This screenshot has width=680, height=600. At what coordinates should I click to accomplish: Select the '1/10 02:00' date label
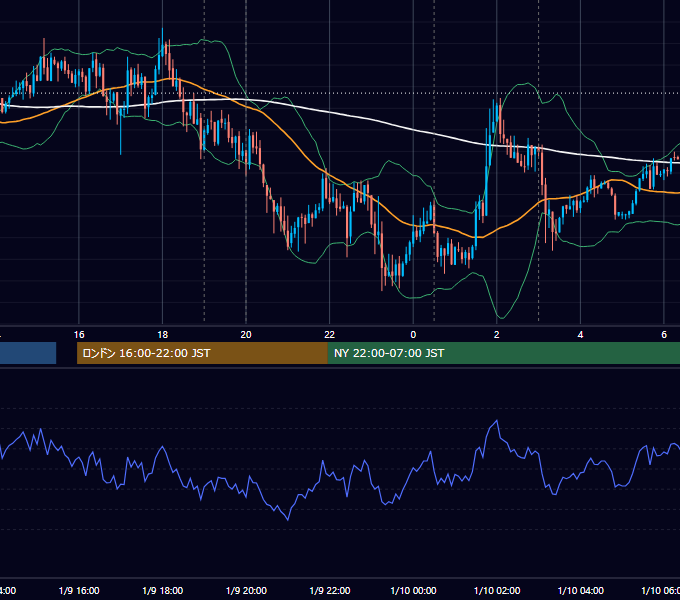tap(497, 590)
